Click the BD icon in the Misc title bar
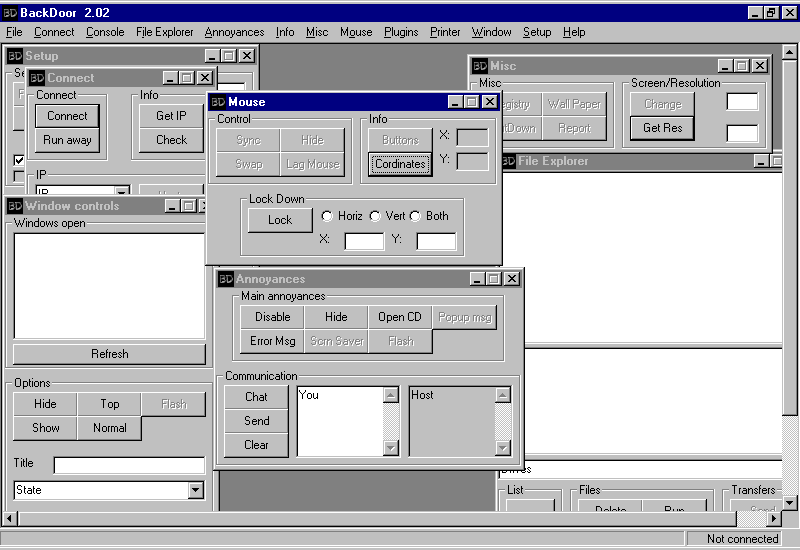 (479, 66)
